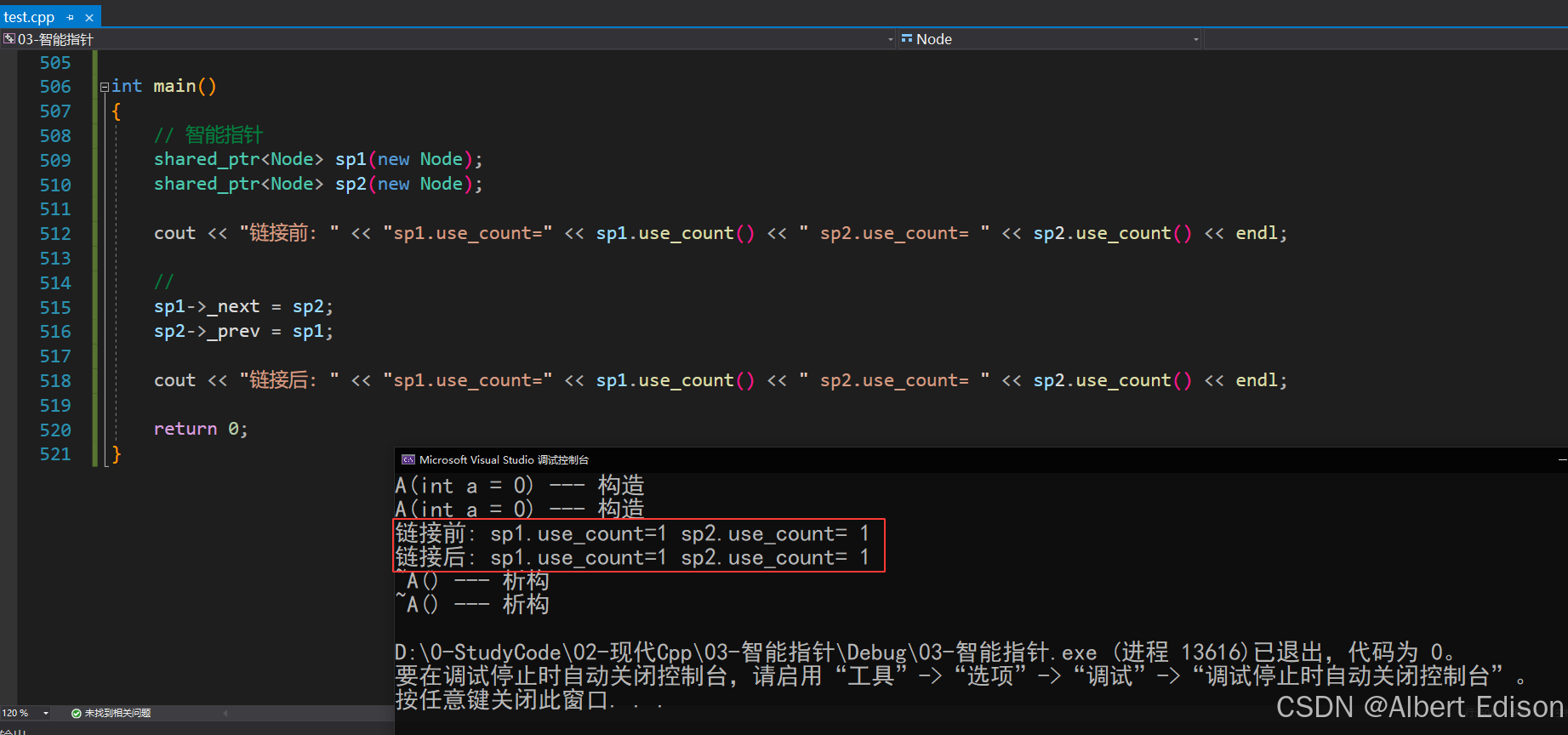This screenshot has width=1568, height=735.
Task: Click the "链接前: " string literal
Action: coord(289,233)
